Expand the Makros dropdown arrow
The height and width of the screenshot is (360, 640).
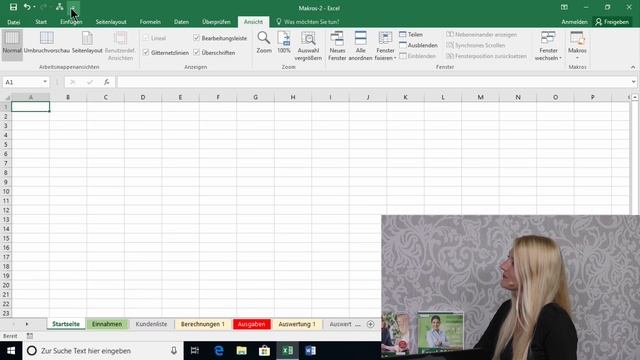coord(577,58)
